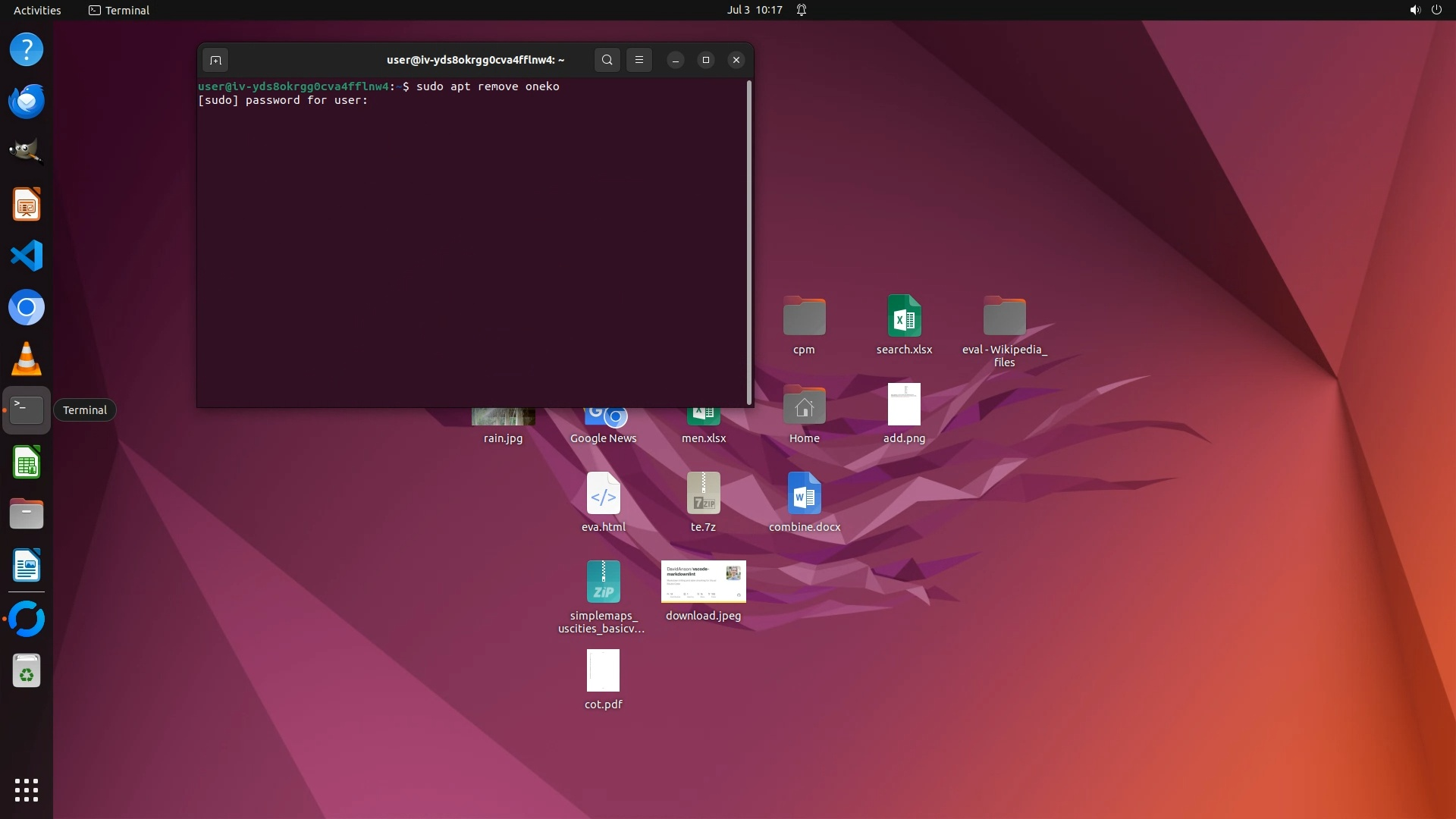Open VLC media player in dock
The height and width of the screenshot is (819, 1456).
pos(27,359)
